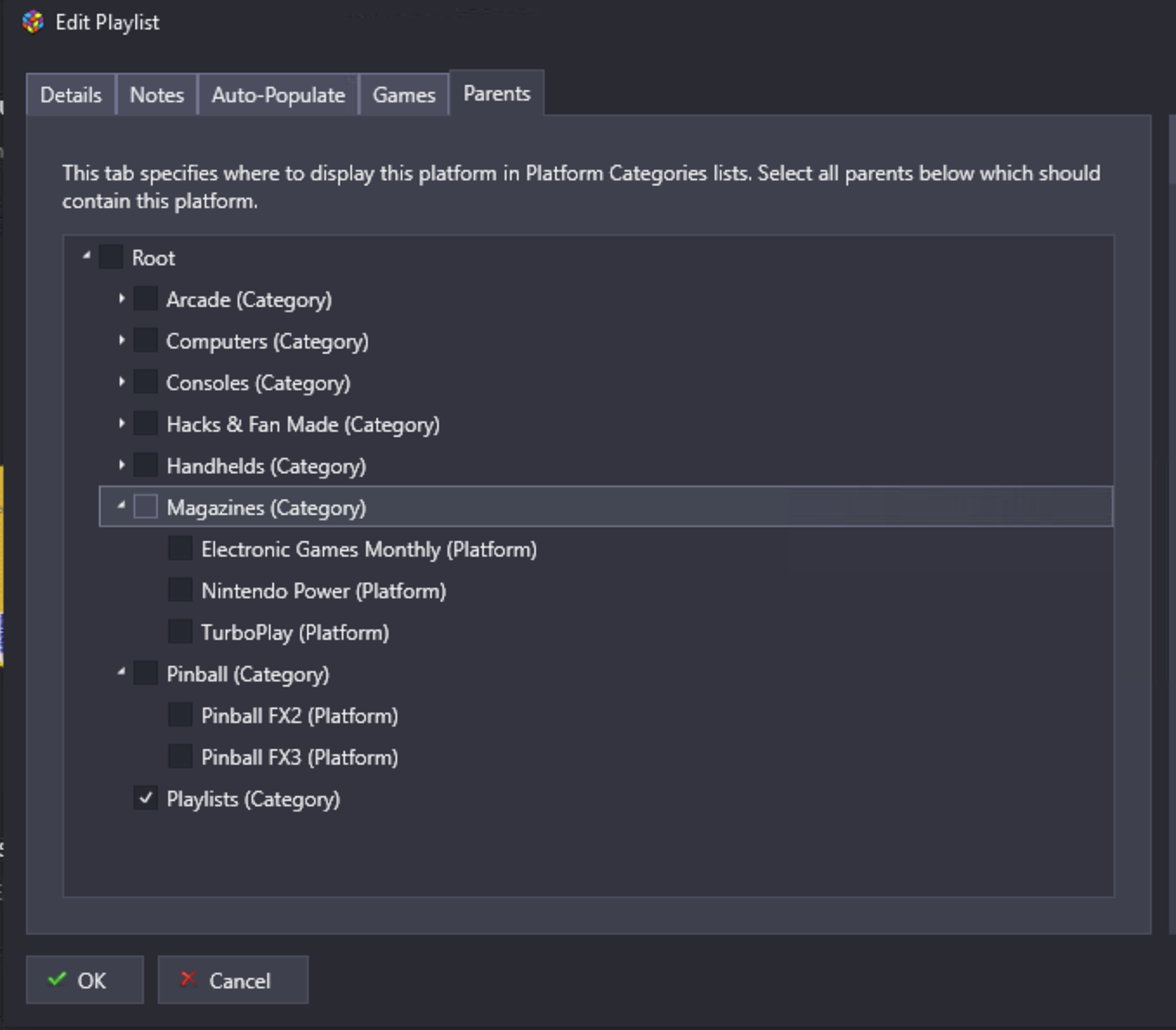Select the Nintendo Power (Platform) label
1176x1030 pixels.
[x=323, y=591]
